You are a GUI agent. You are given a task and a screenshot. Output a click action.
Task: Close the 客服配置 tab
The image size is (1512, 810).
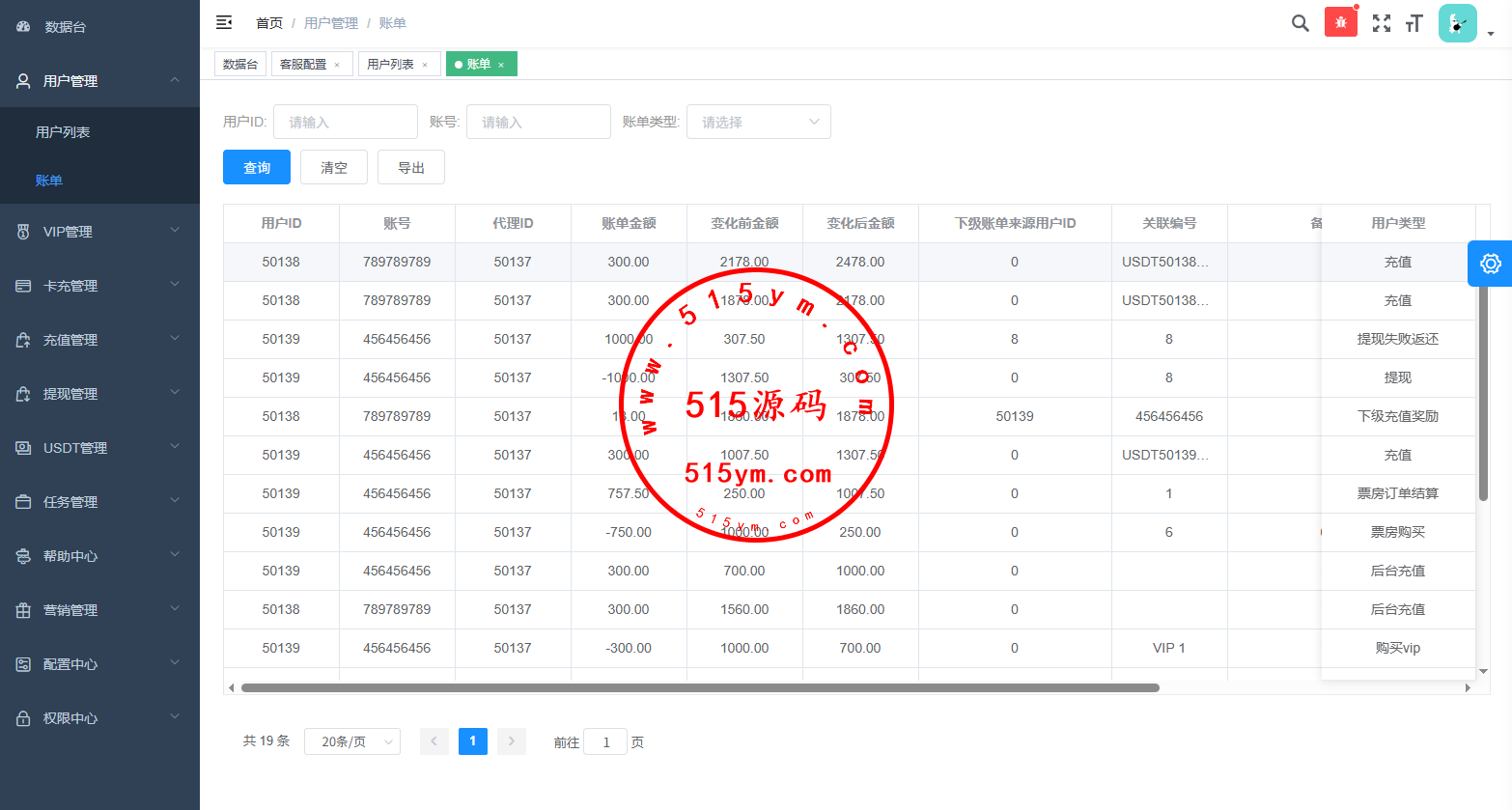coord(337,65)
